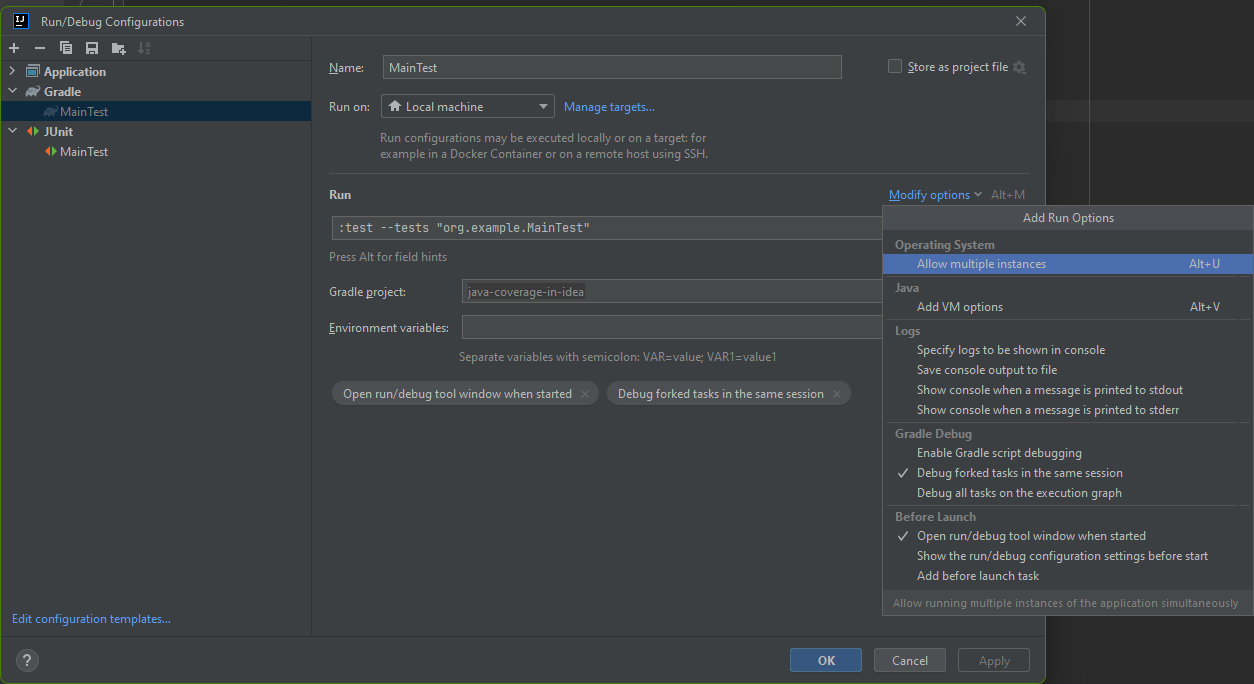The image size is (1254, 684).
Task: Toggle the Store as project file checkbox
Action: click(895, 66)
